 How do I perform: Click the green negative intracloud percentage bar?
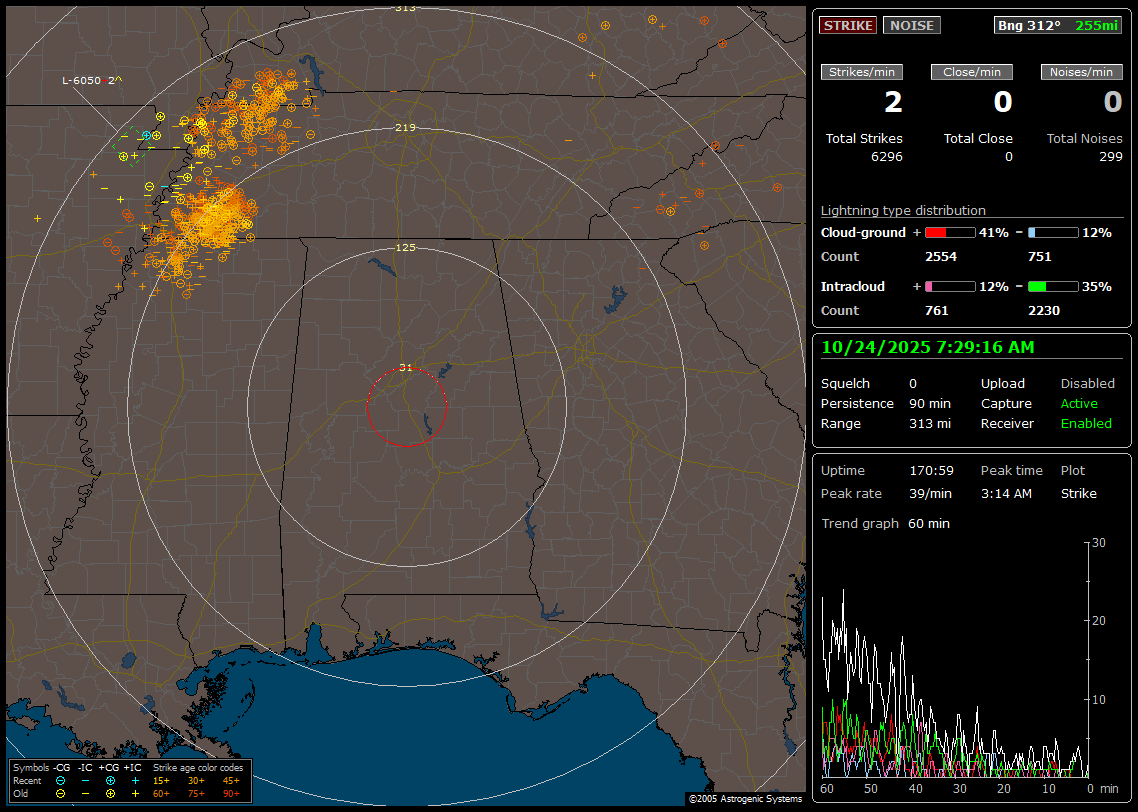(1053, 286)
